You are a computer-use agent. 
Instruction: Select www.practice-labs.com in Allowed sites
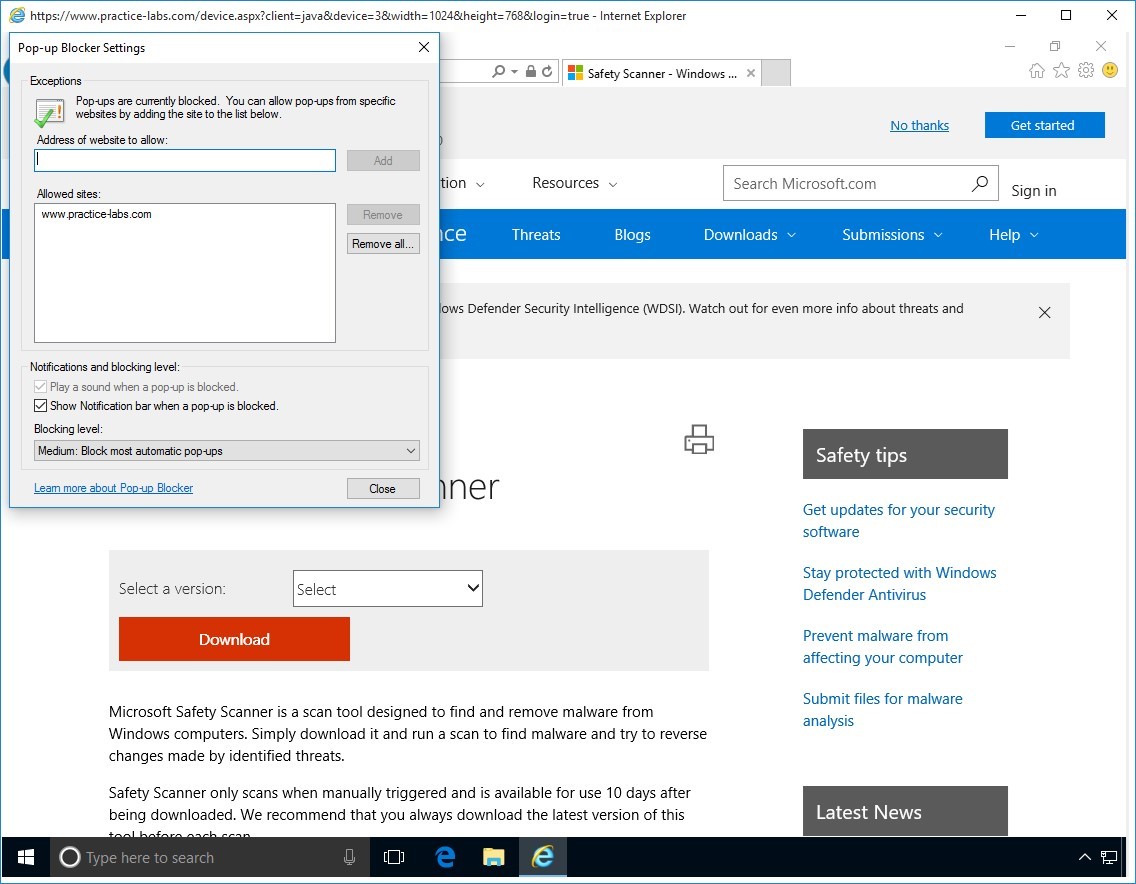[x=96, y=214]
